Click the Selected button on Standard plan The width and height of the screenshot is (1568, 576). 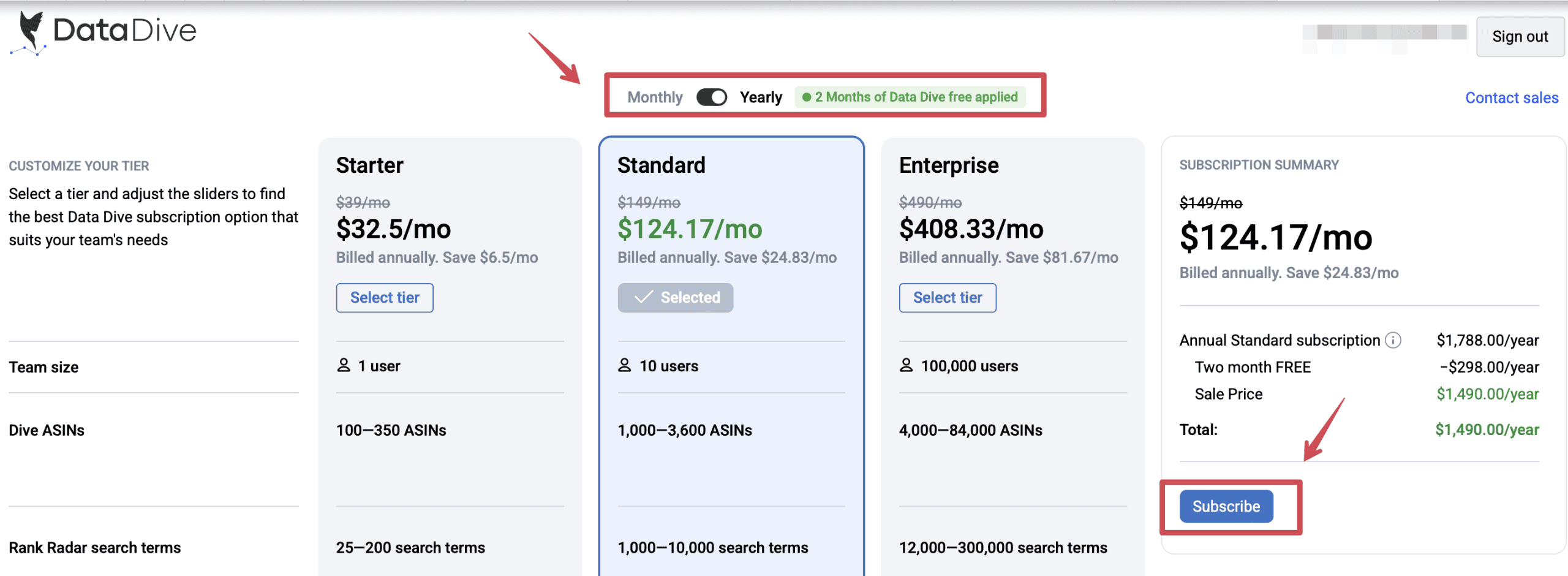click(x=675, y=298)
